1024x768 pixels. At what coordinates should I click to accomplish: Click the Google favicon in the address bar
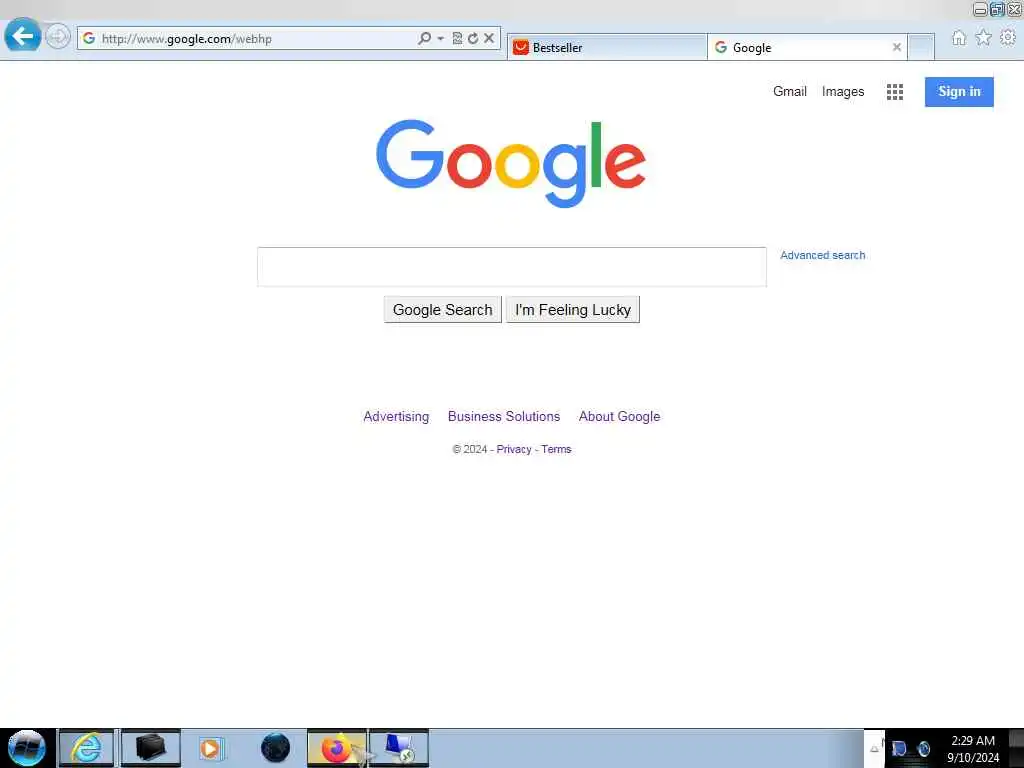tap(89, 39)
